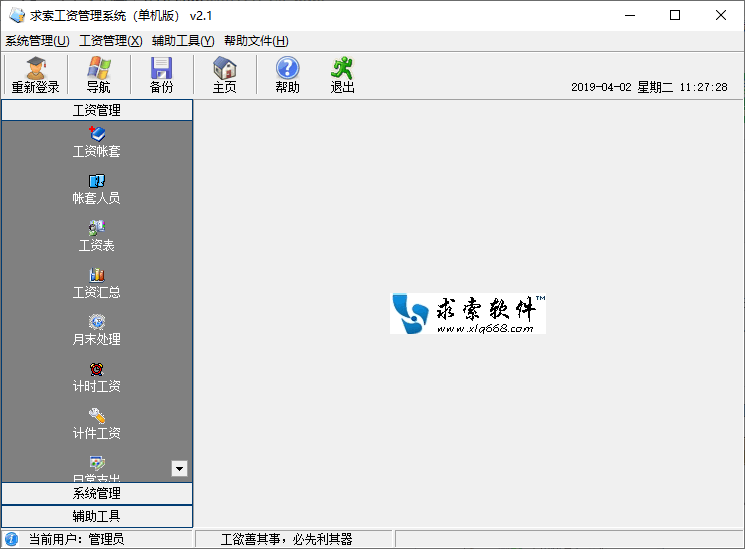The height and width of the screenshot is (549, 745).
Task: Click the date and time display
Action: coord(649,87)
